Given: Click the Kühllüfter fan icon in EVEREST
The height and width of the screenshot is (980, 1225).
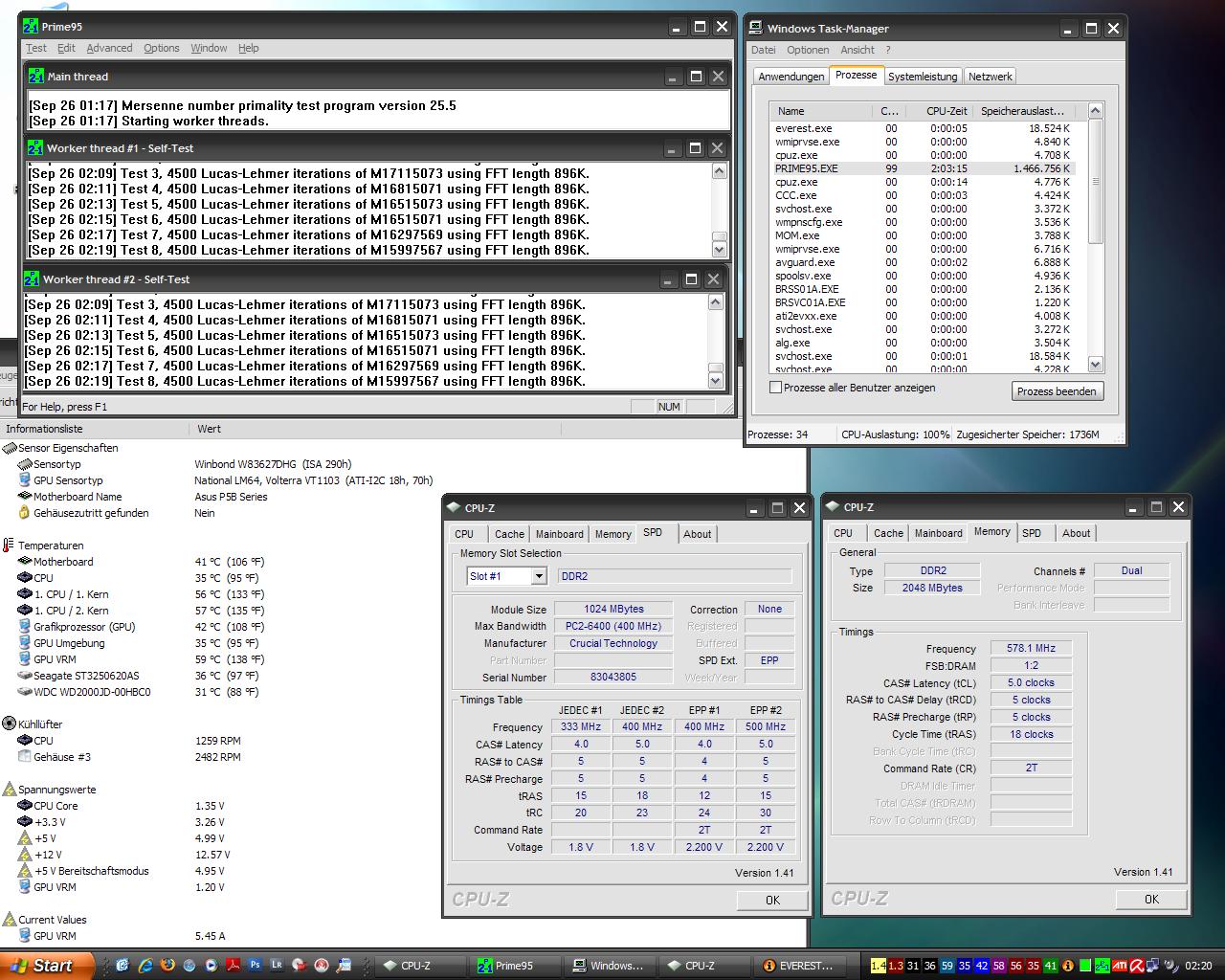Looking at the screenshot, I should tap(10, 724).
